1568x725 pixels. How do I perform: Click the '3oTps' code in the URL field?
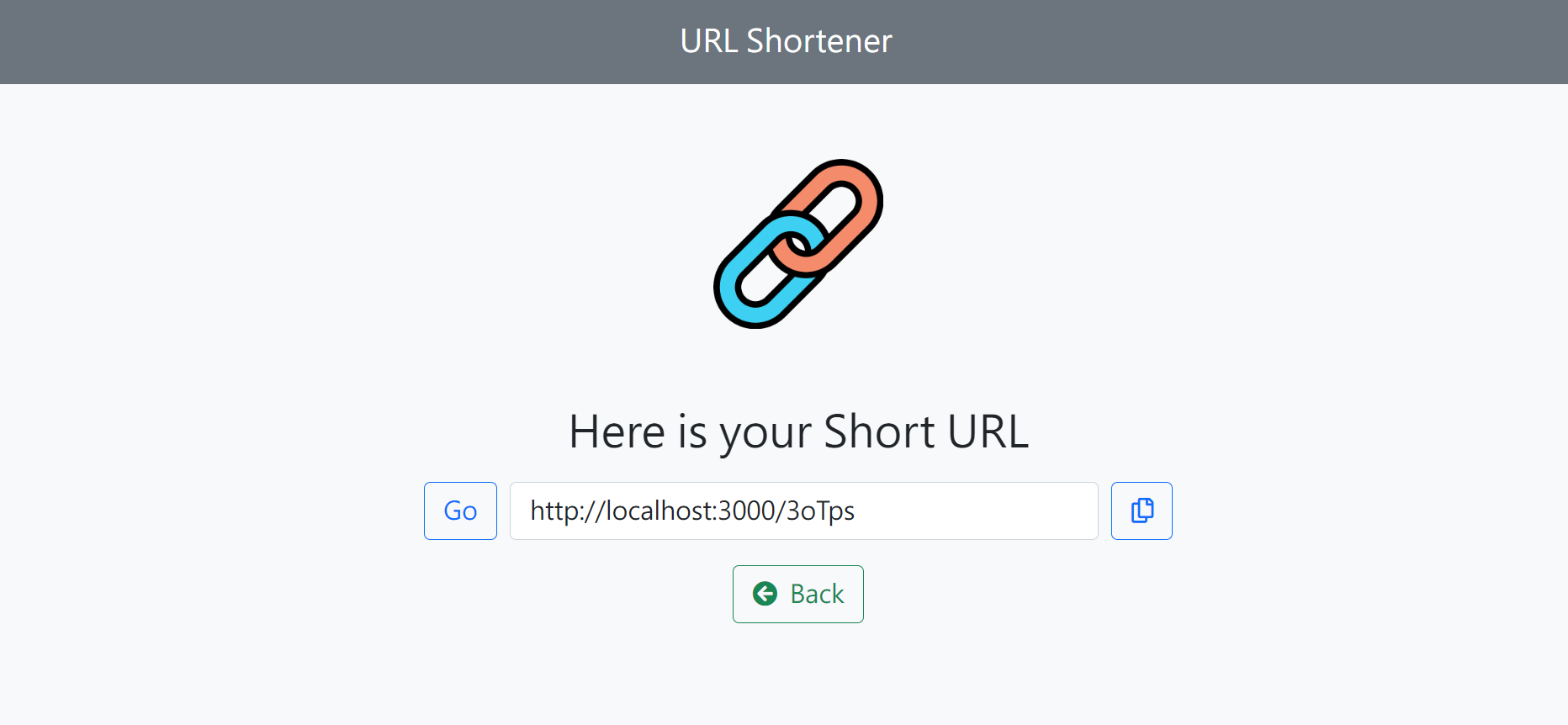click(x=820, y=511)
